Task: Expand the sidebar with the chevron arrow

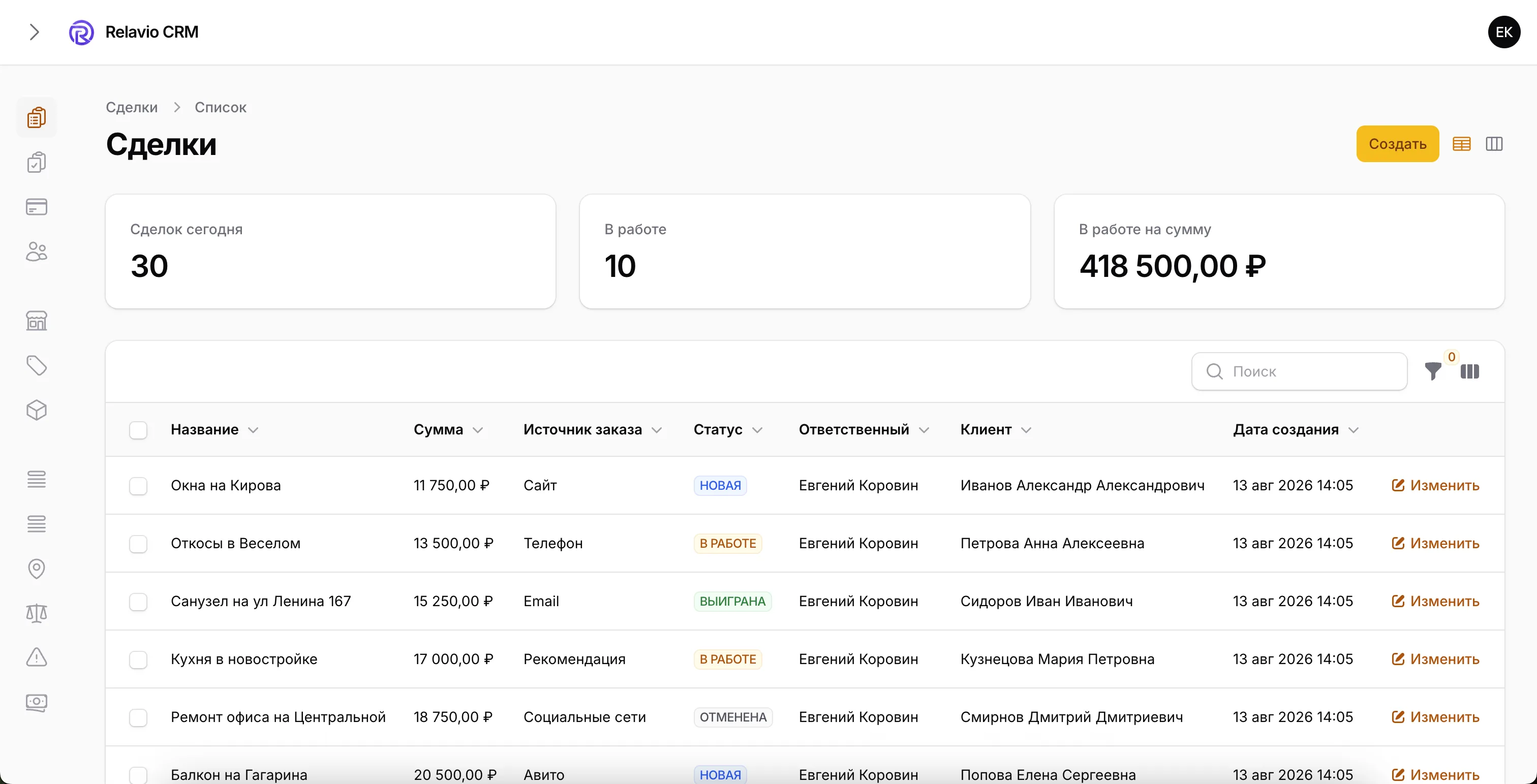Action: click(34, 32)
